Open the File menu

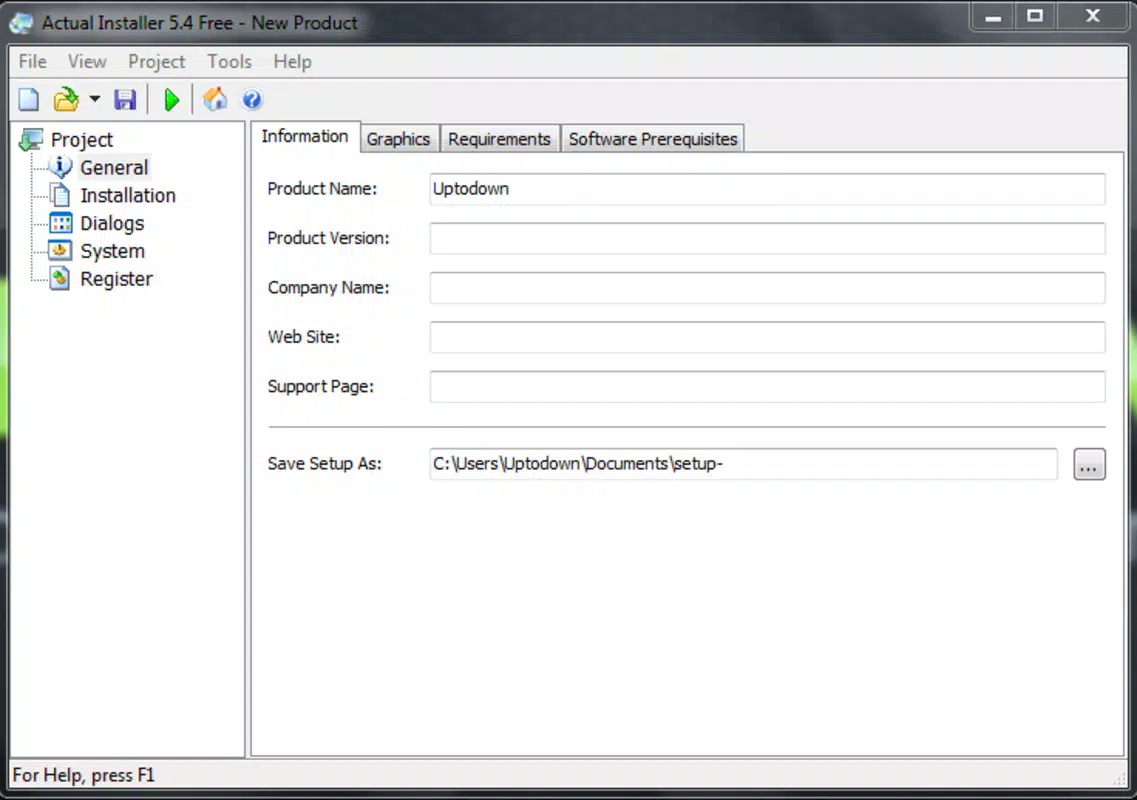33,62
